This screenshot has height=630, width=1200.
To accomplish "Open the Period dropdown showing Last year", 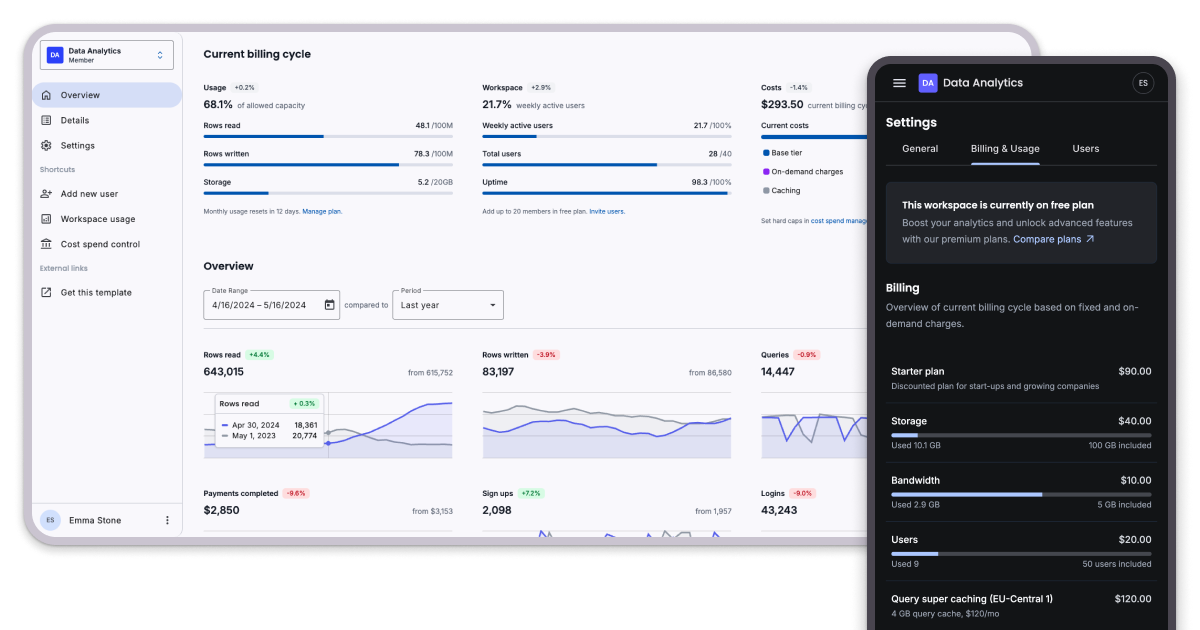I will 447,305.
